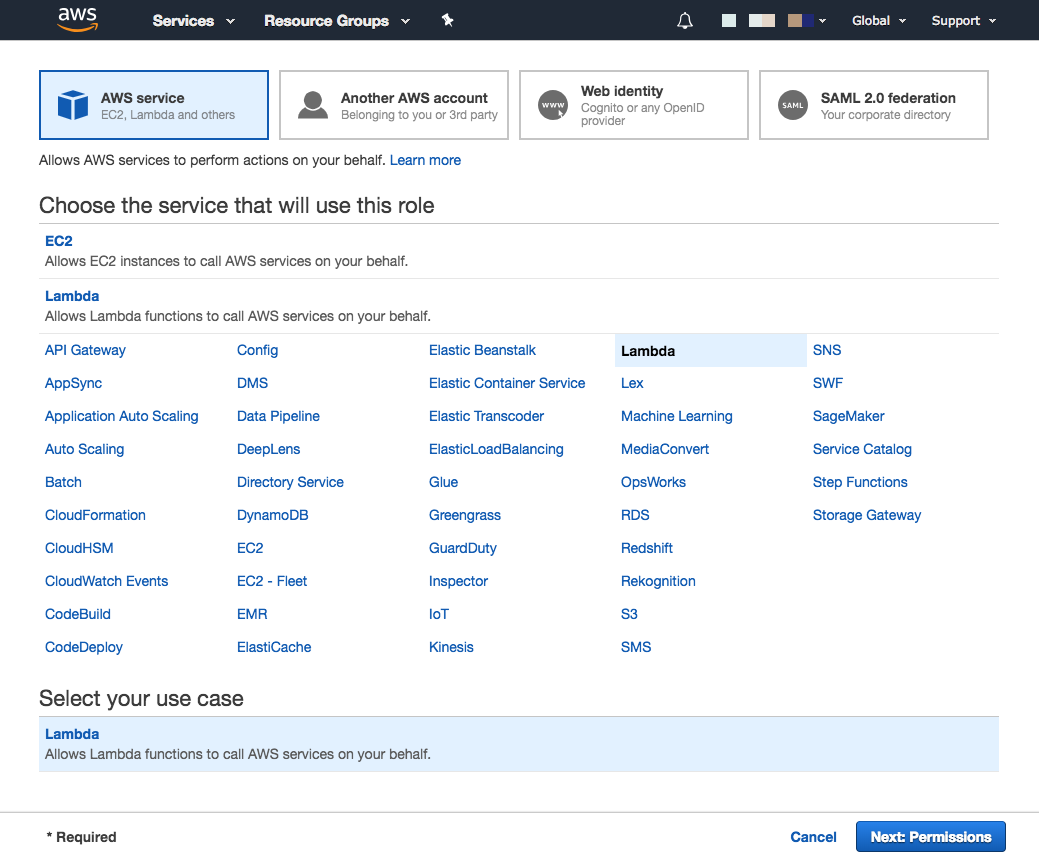The image size is (1039, 859).
Task: Pick API Gateway service
Action: pos(85,350)
